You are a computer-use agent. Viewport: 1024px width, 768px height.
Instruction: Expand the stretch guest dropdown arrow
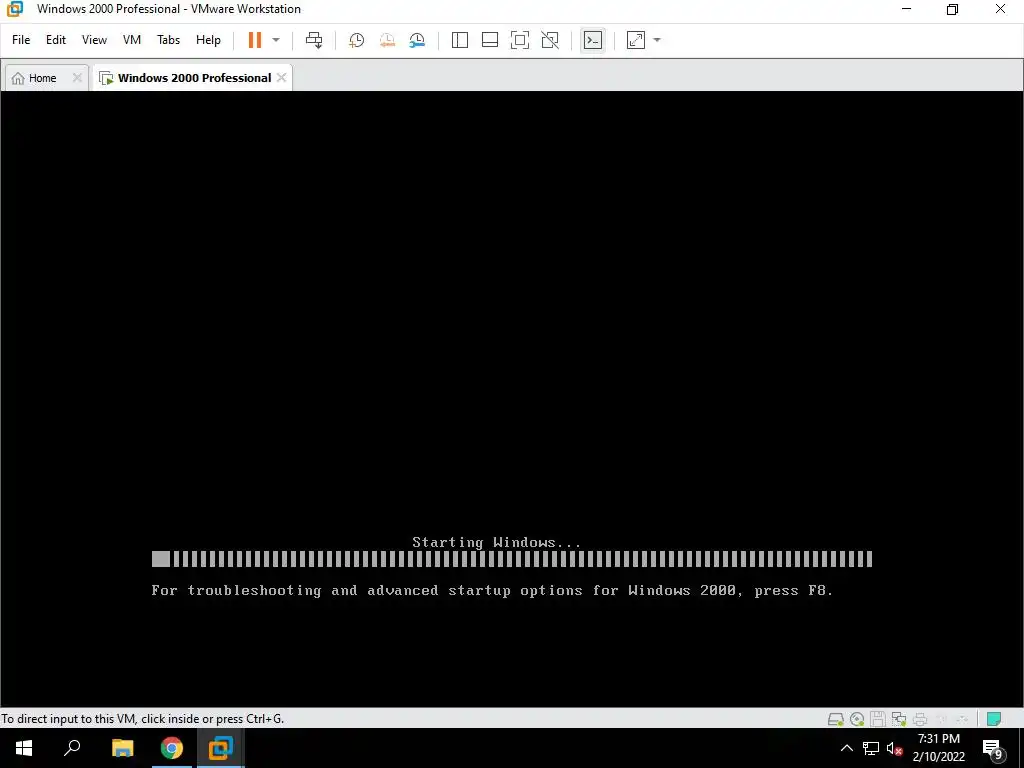(x=657, y=40)
